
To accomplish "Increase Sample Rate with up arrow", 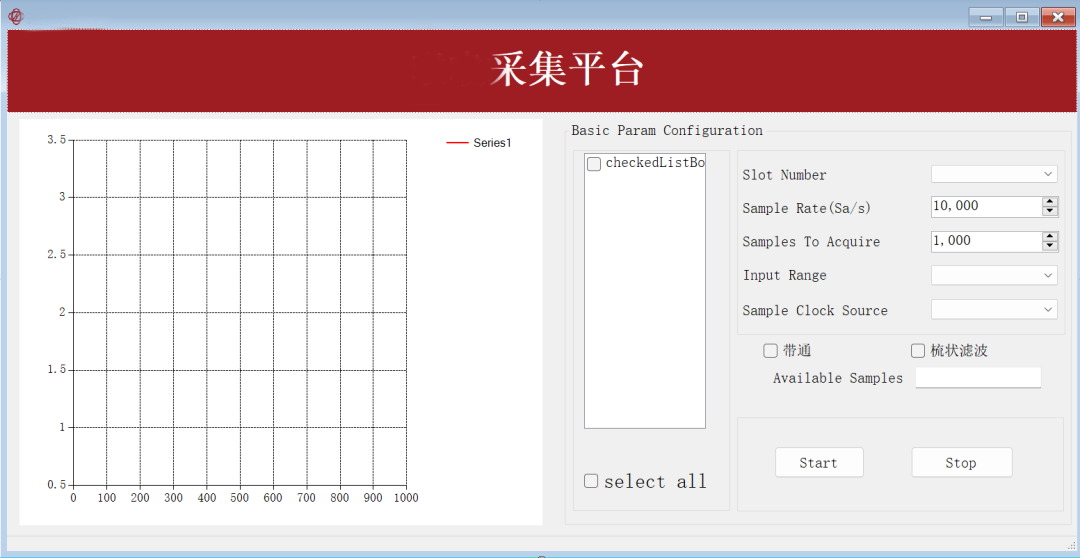I will click(1050, 202).
